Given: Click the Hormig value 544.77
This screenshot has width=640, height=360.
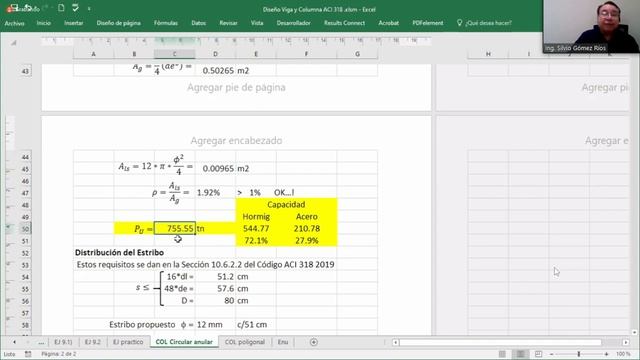Looking at the screenshot, I should (256, 229).
